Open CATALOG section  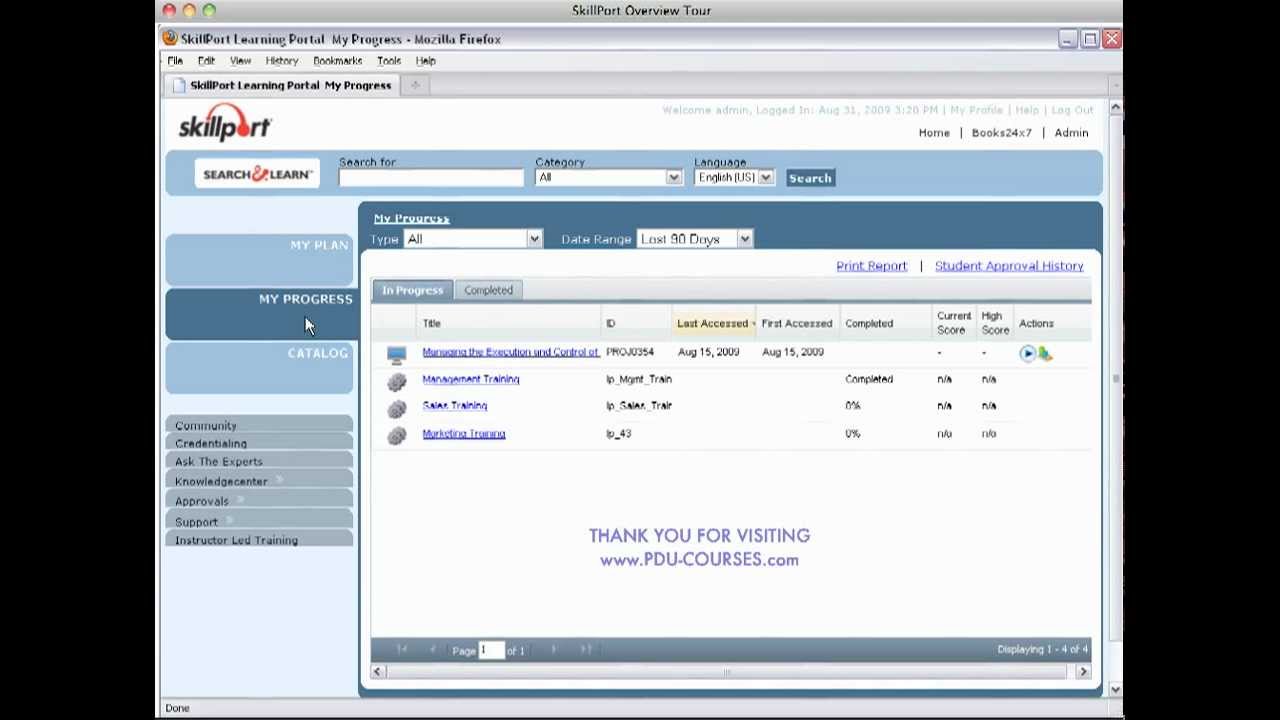[259, 368]
